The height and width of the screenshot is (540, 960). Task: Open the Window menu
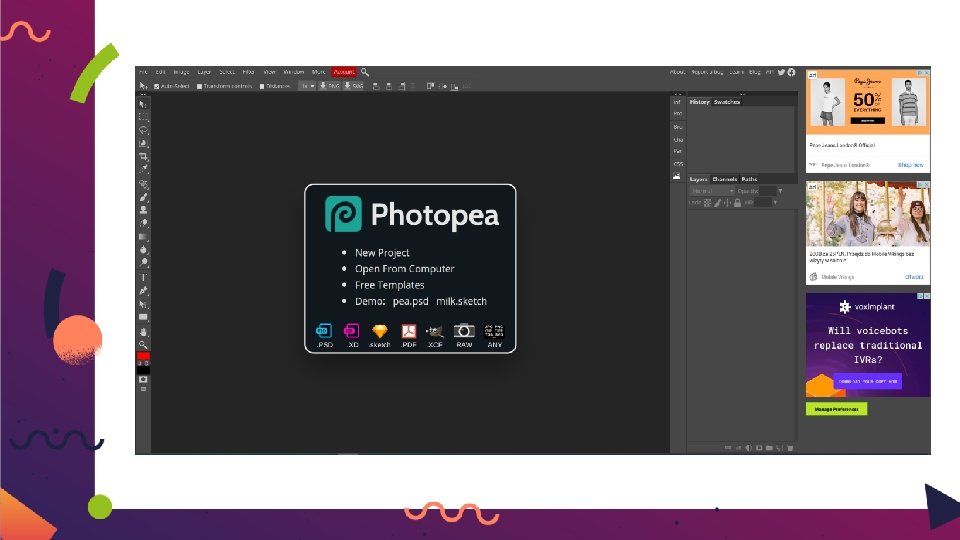294,72
